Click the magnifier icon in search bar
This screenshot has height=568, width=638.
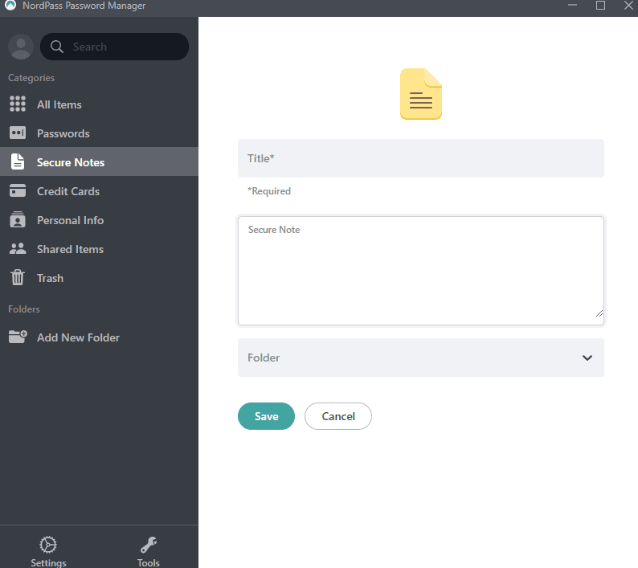point(57,47)
